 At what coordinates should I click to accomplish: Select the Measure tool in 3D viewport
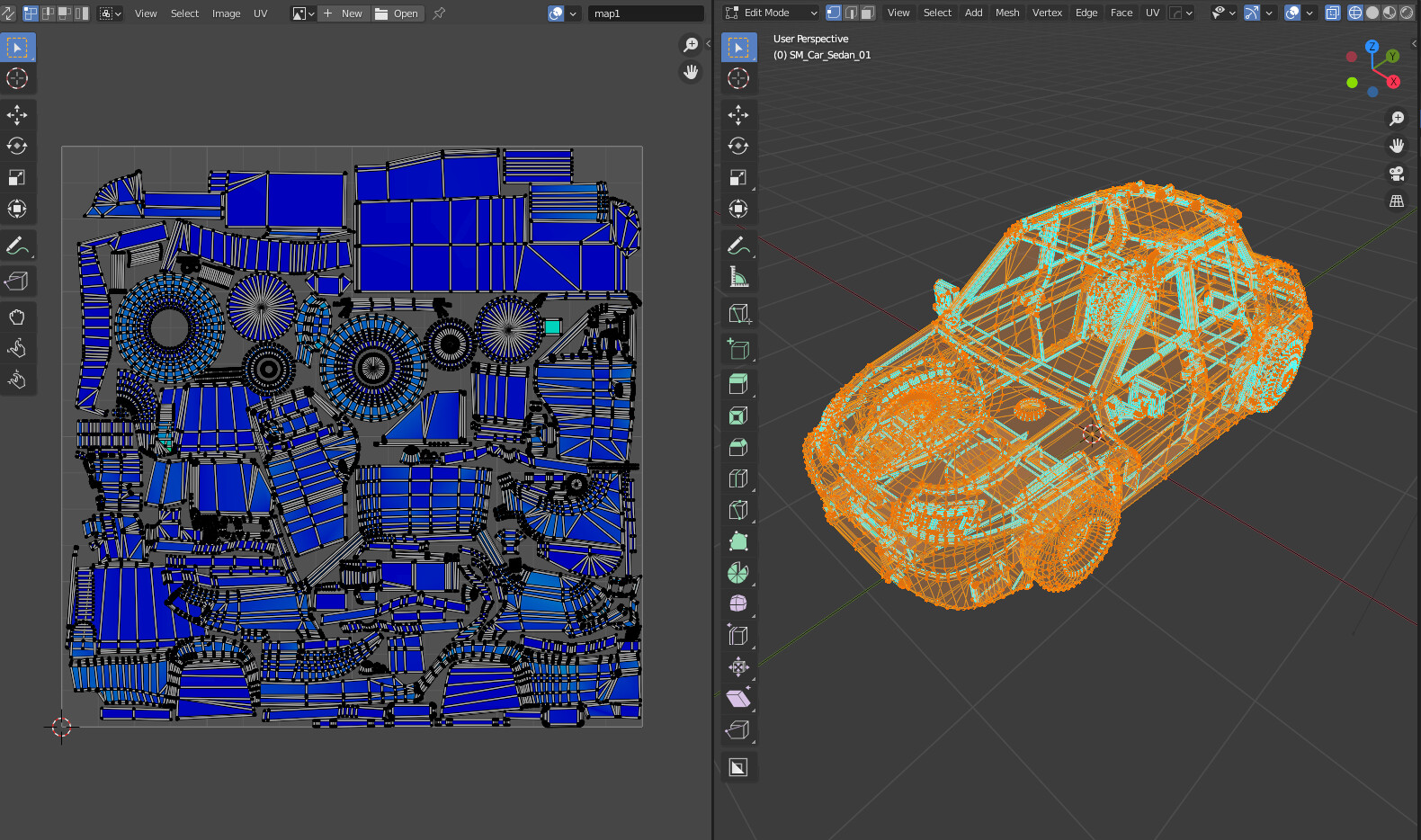click(x=738, y=276)
